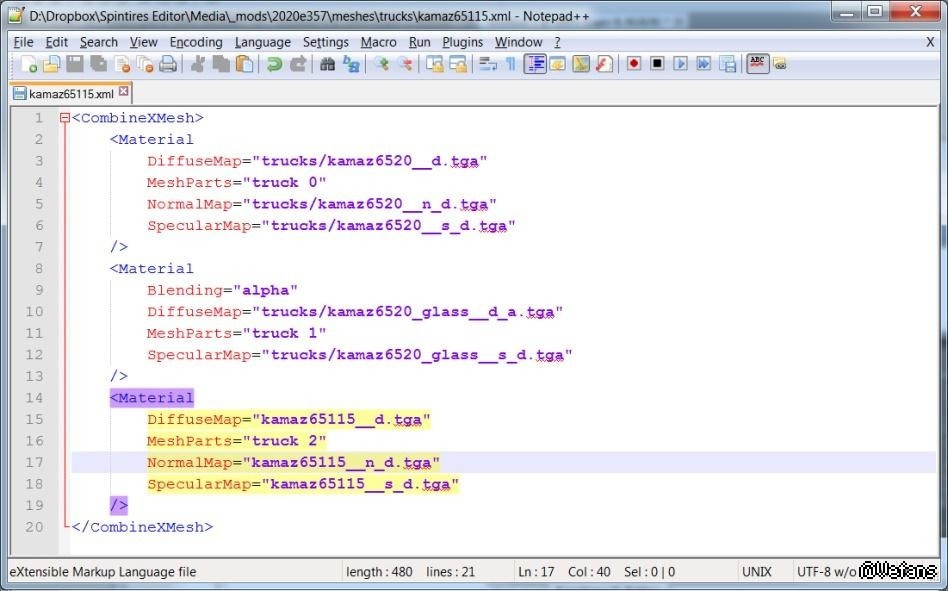Click line 9 Blending="alpha" text
The height and width of the screenshot is (591, 948).
[x=222, y=290]
